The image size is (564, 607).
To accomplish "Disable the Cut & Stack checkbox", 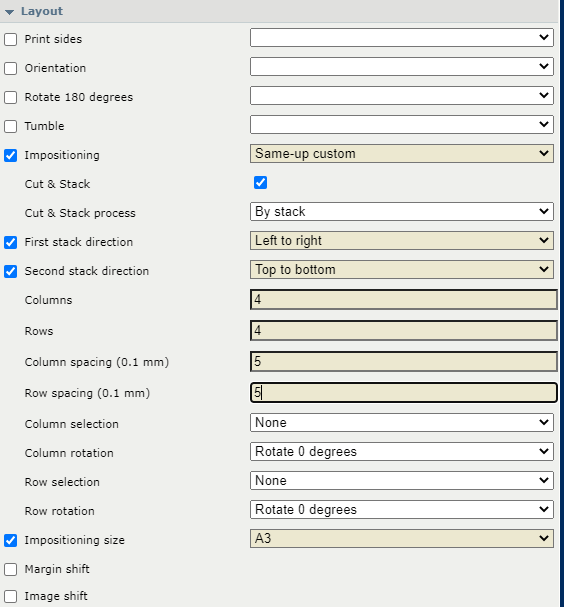I will pos(261,182).
